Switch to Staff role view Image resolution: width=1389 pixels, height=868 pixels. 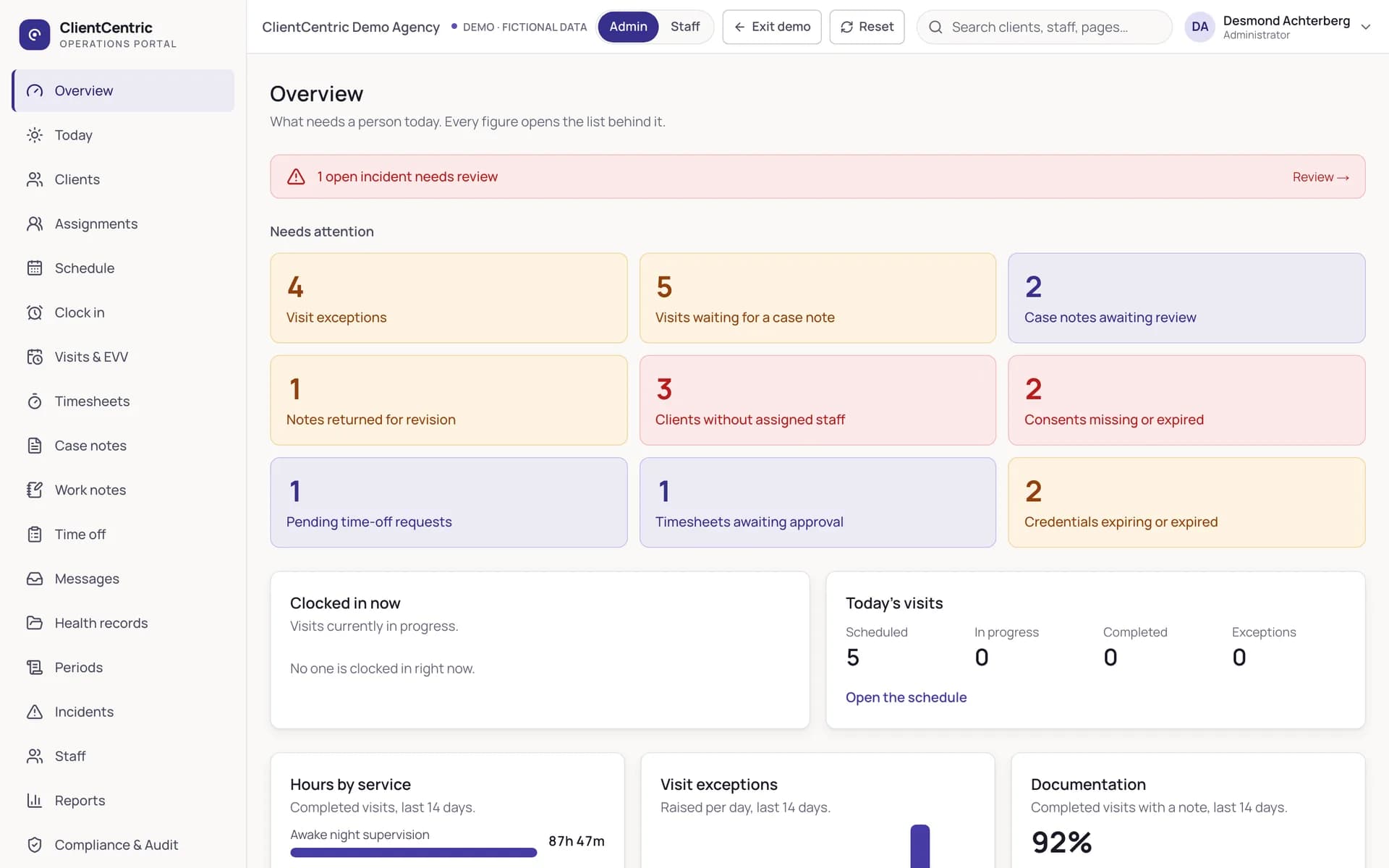(x=685, y=27)
